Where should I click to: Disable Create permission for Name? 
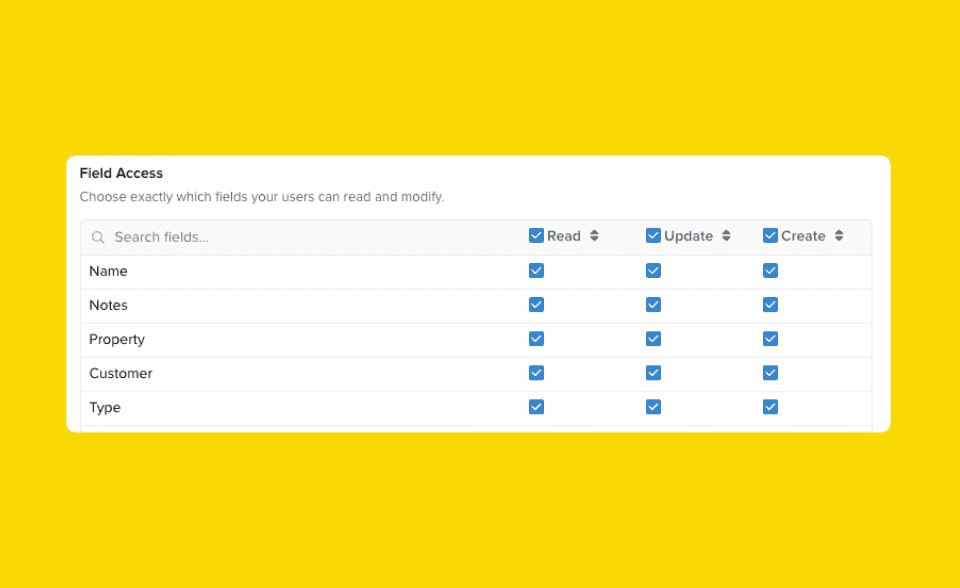(x=770, y=270)
